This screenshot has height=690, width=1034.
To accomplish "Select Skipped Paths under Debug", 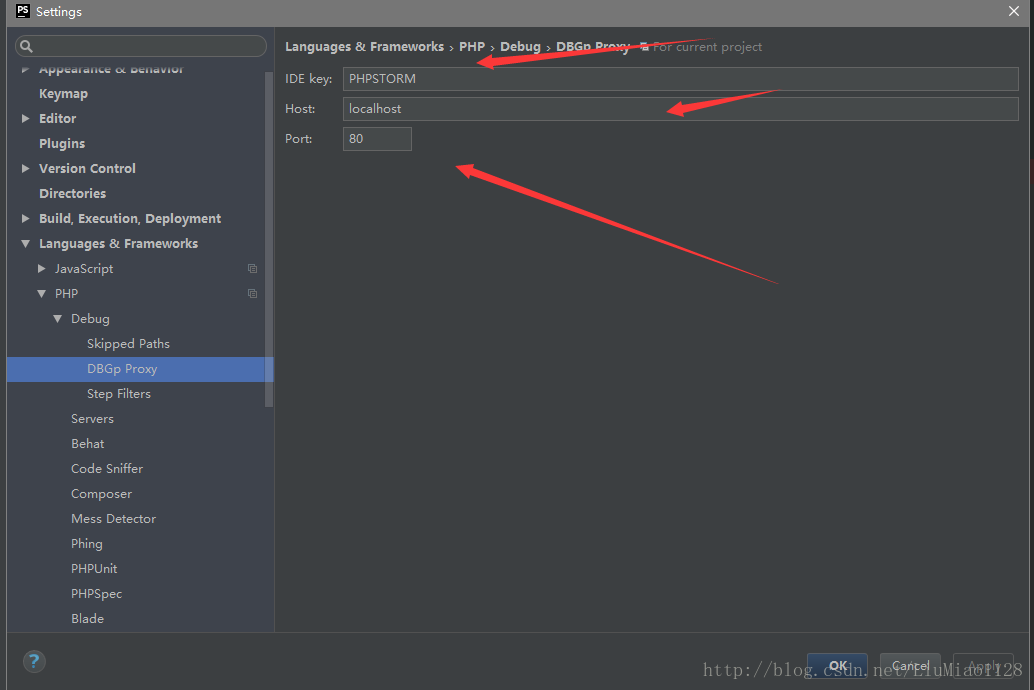I will click(x=129, y=344).
